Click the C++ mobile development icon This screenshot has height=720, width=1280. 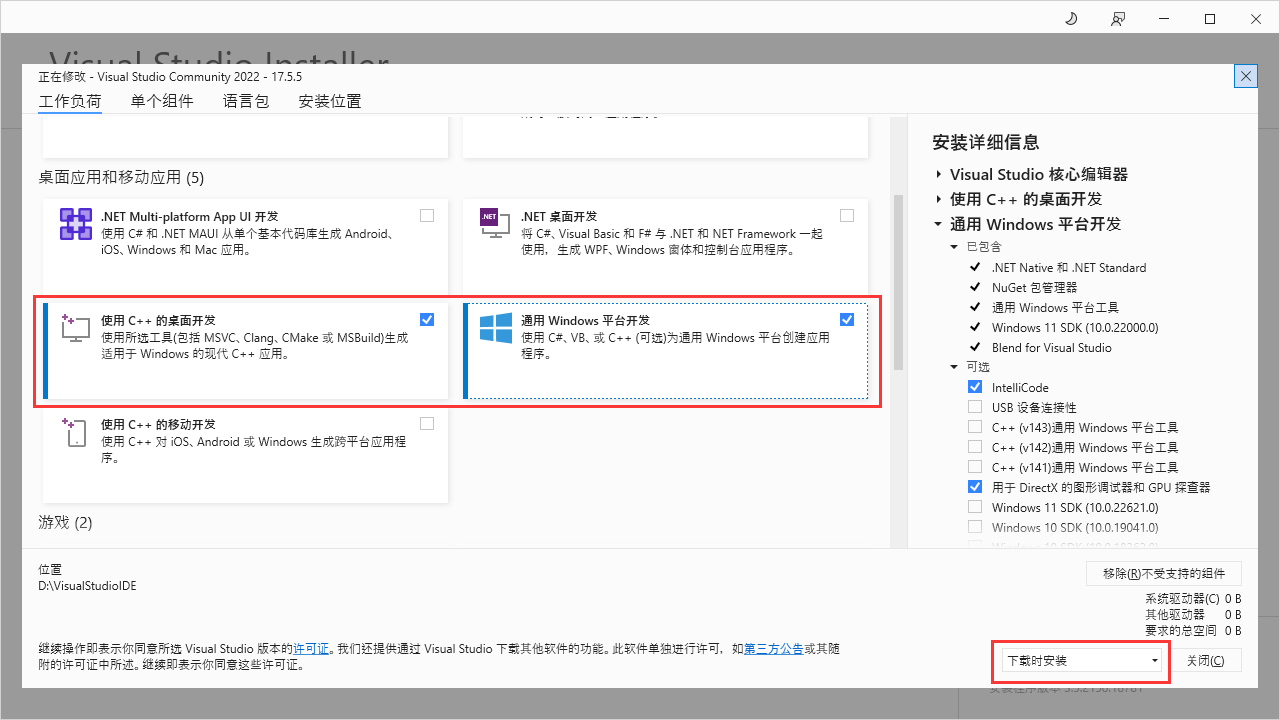[x=76, y=432]
